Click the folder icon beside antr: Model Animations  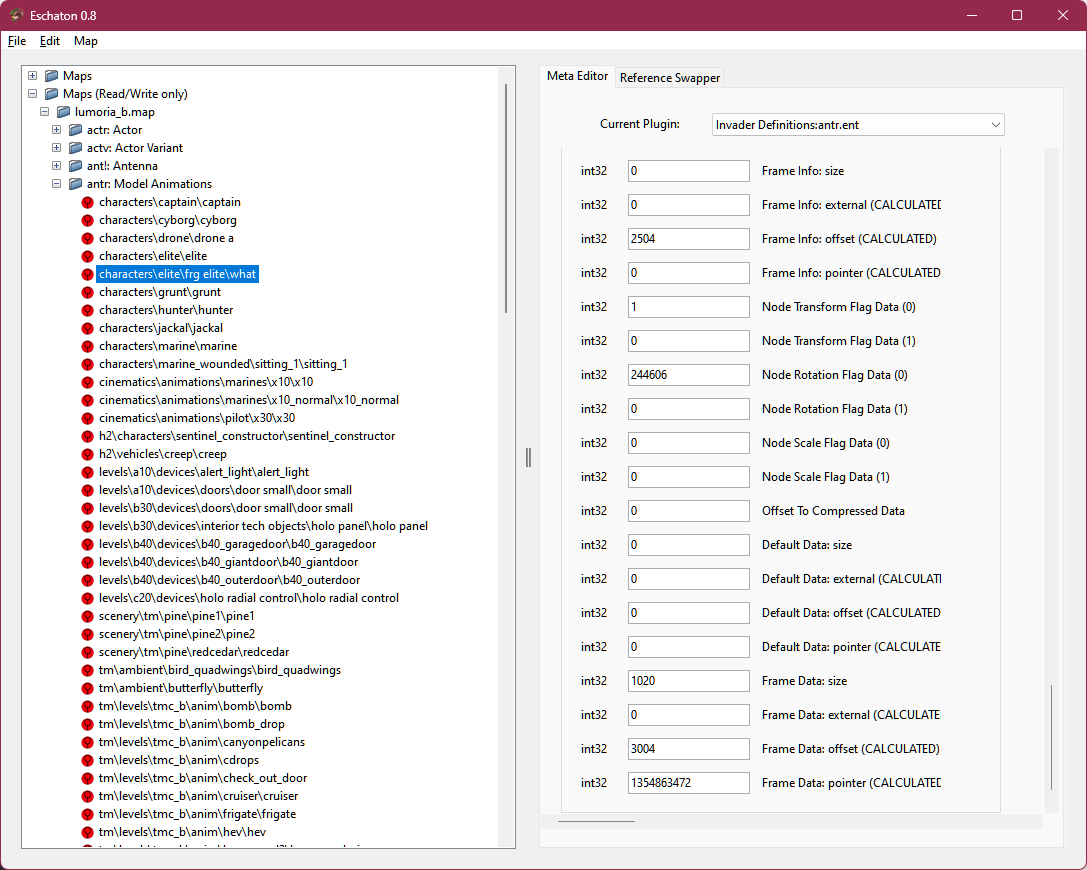[76, 183]
